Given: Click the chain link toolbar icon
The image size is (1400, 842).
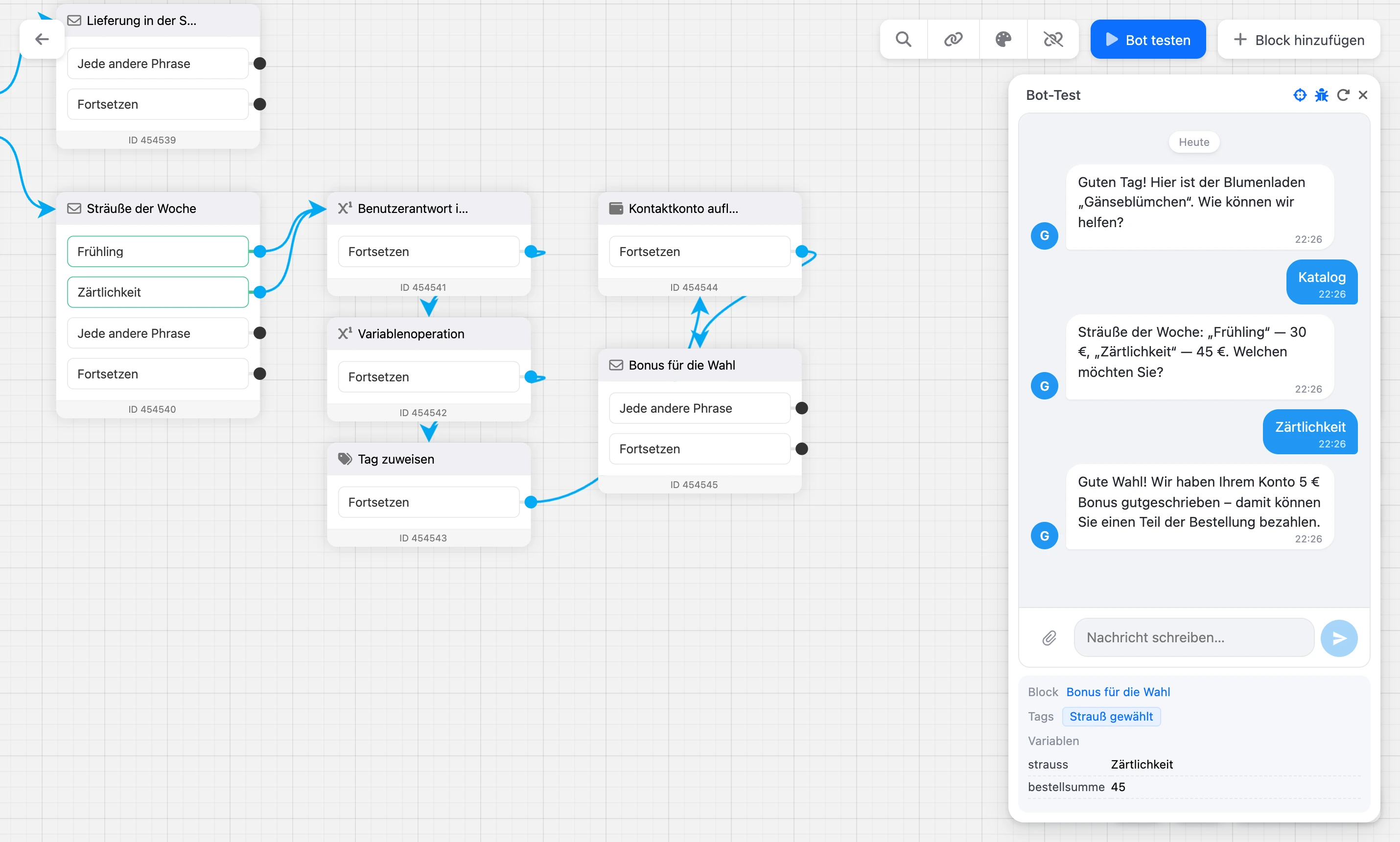Looking at the screenshot, I should (953, 39).
